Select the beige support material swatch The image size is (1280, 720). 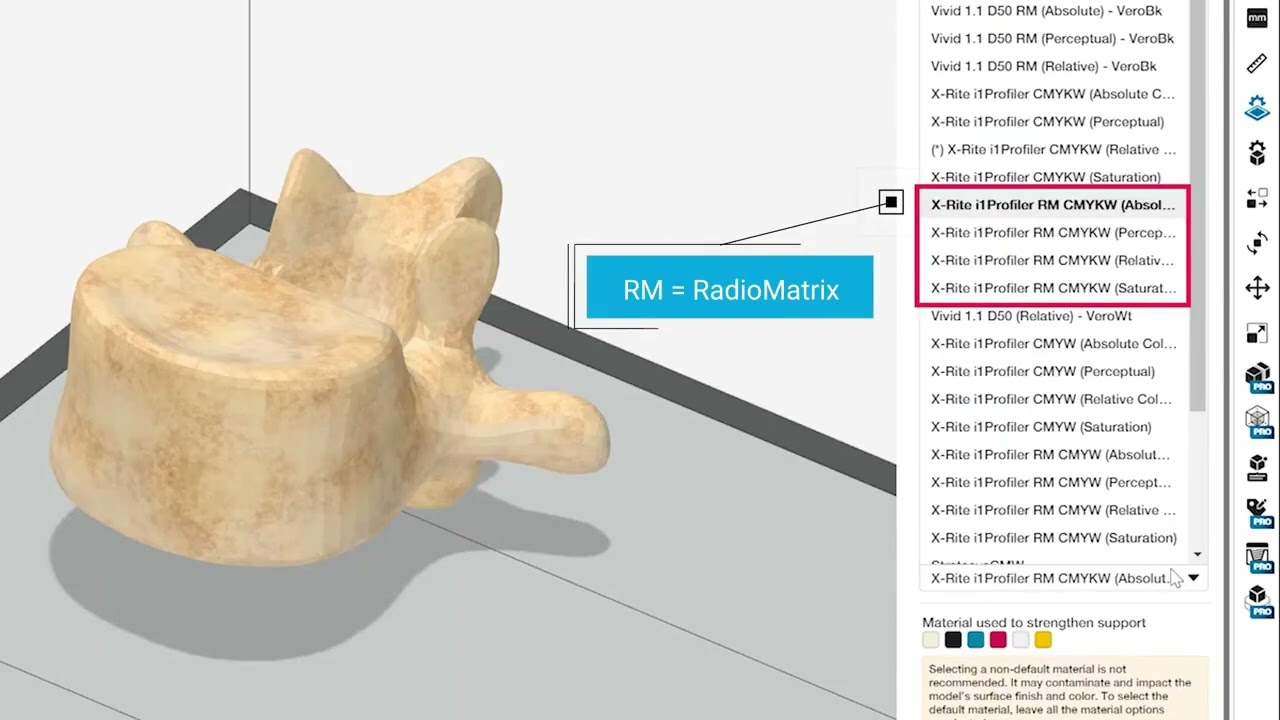coord(931,640)
